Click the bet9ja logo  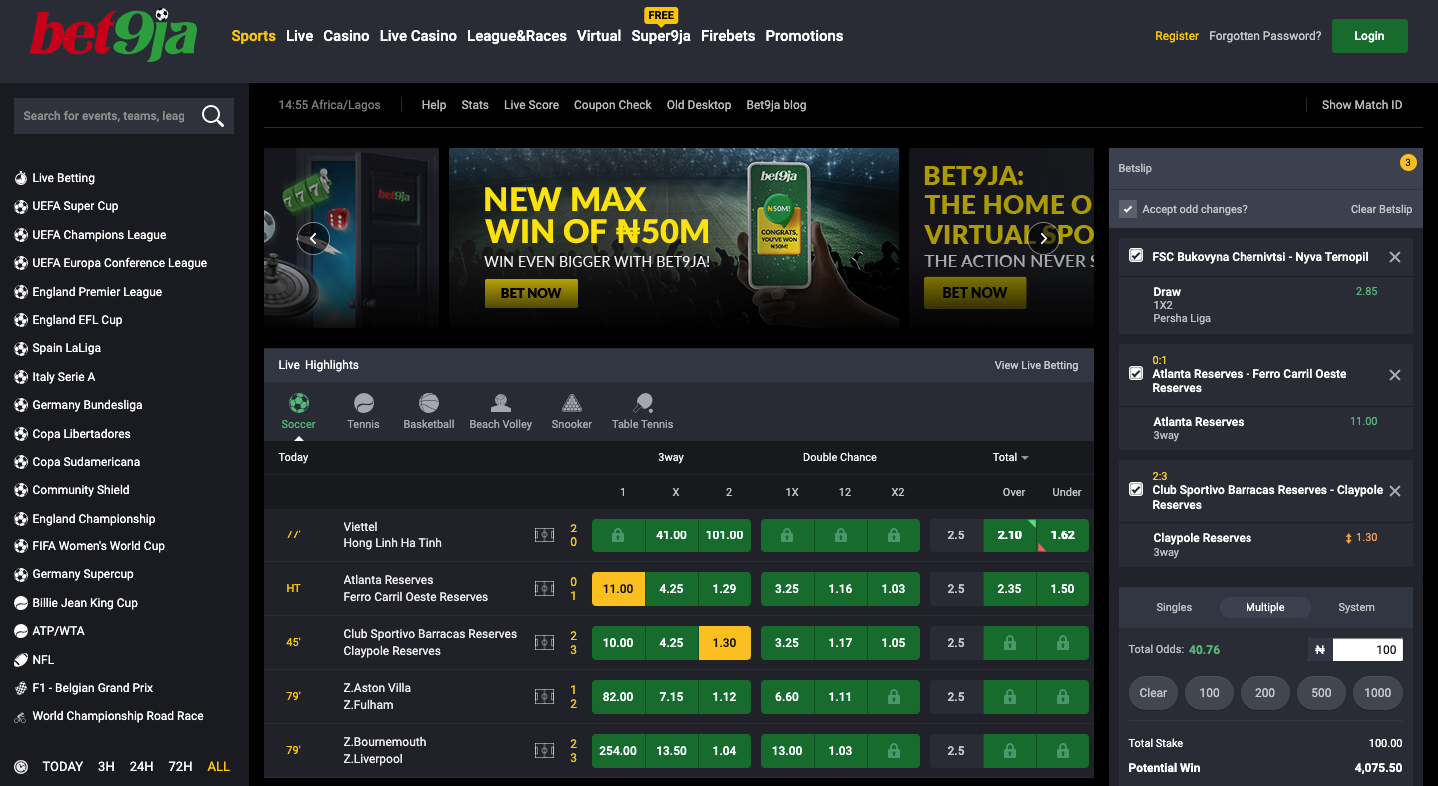pos(114,35)
